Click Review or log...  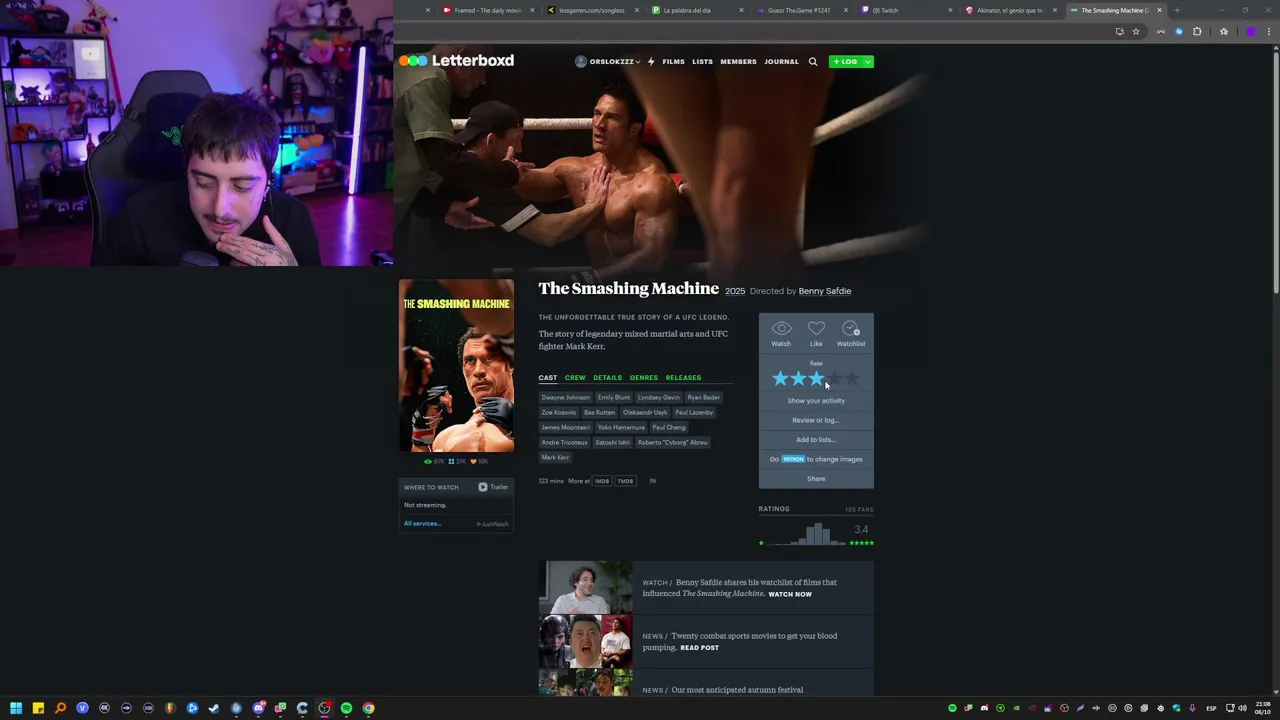click(x=816, y=420)
